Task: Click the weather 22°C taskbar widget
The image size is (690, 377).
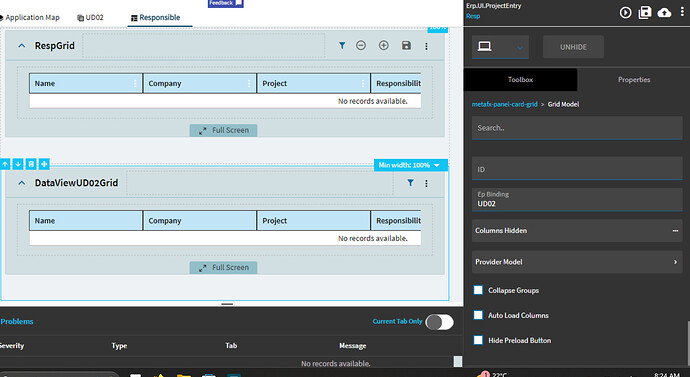Action: [493, 374]
